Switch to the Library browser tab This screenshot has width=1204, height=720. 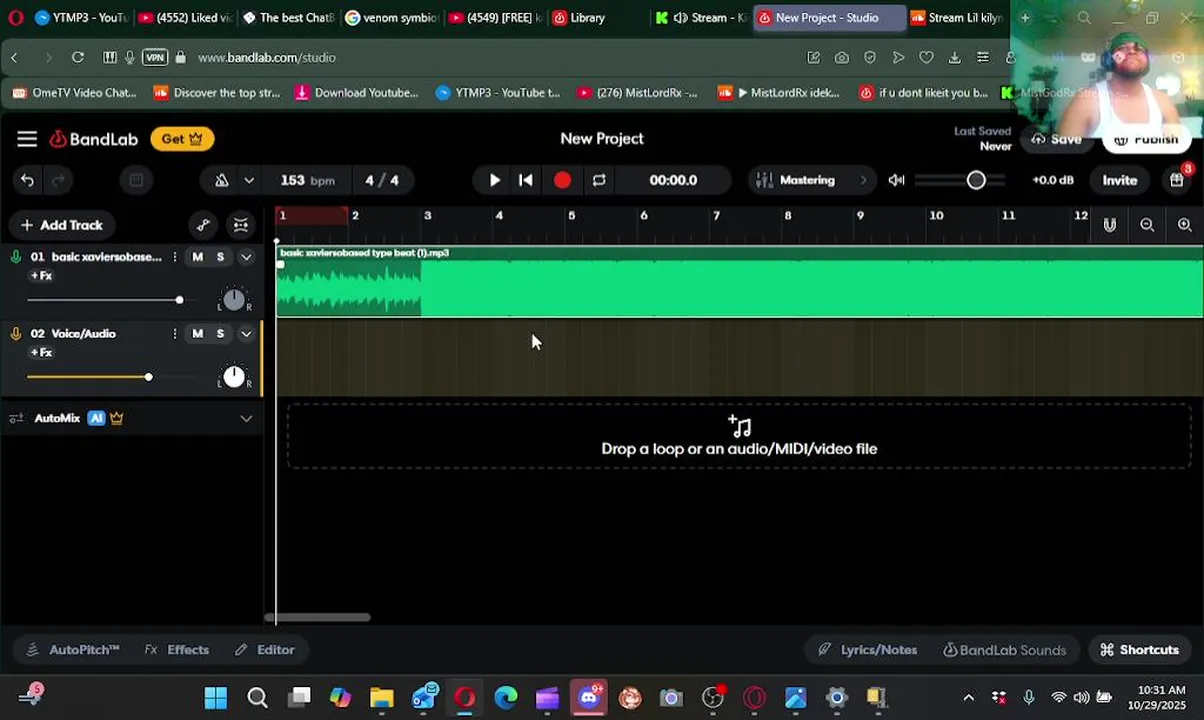click(x=590, y=17)
